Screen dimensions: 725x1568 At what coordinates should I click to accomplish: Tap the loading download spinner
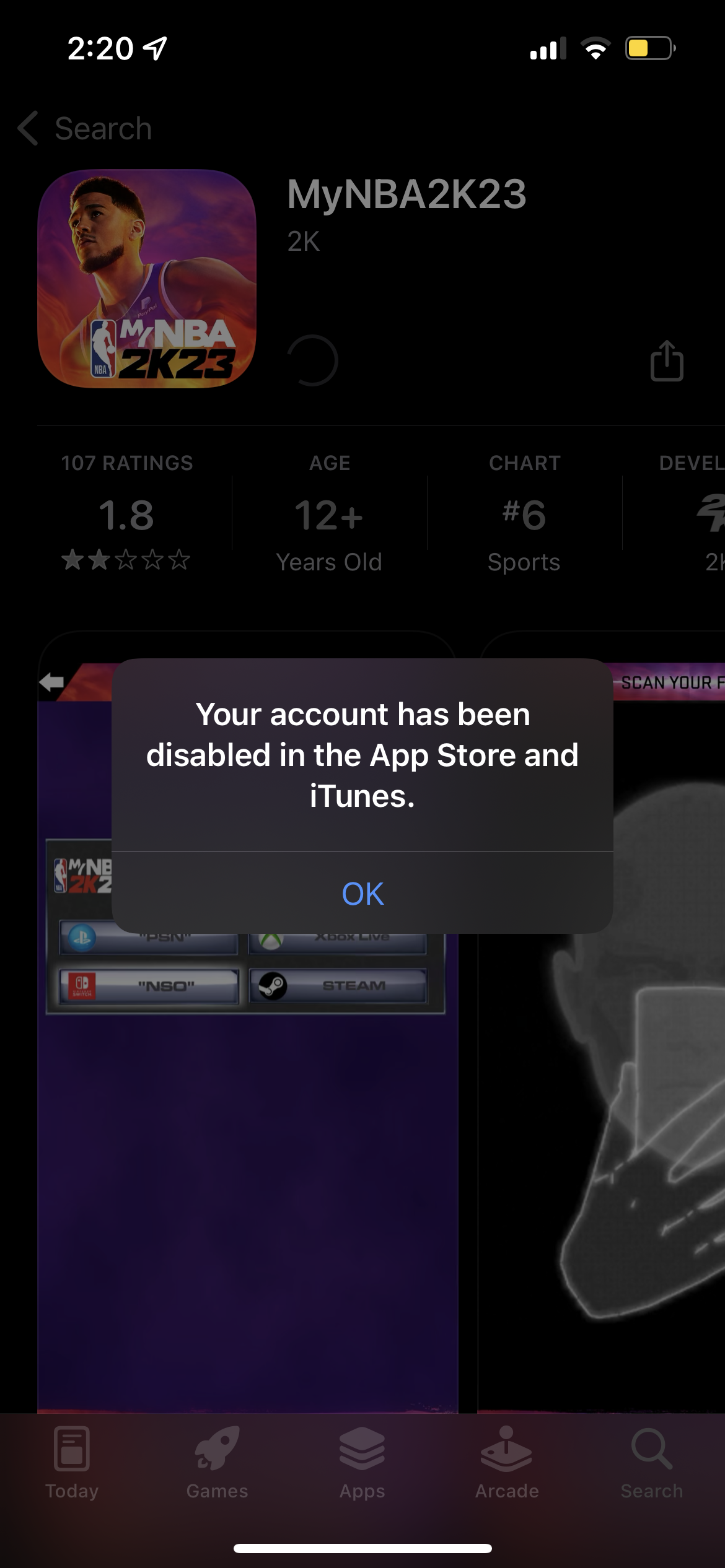(x=313, y=360)
